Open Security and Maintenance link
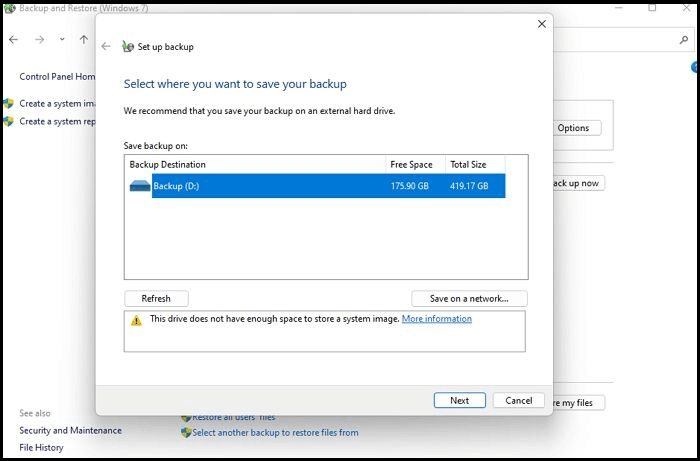700x461 pixels. 71,431
